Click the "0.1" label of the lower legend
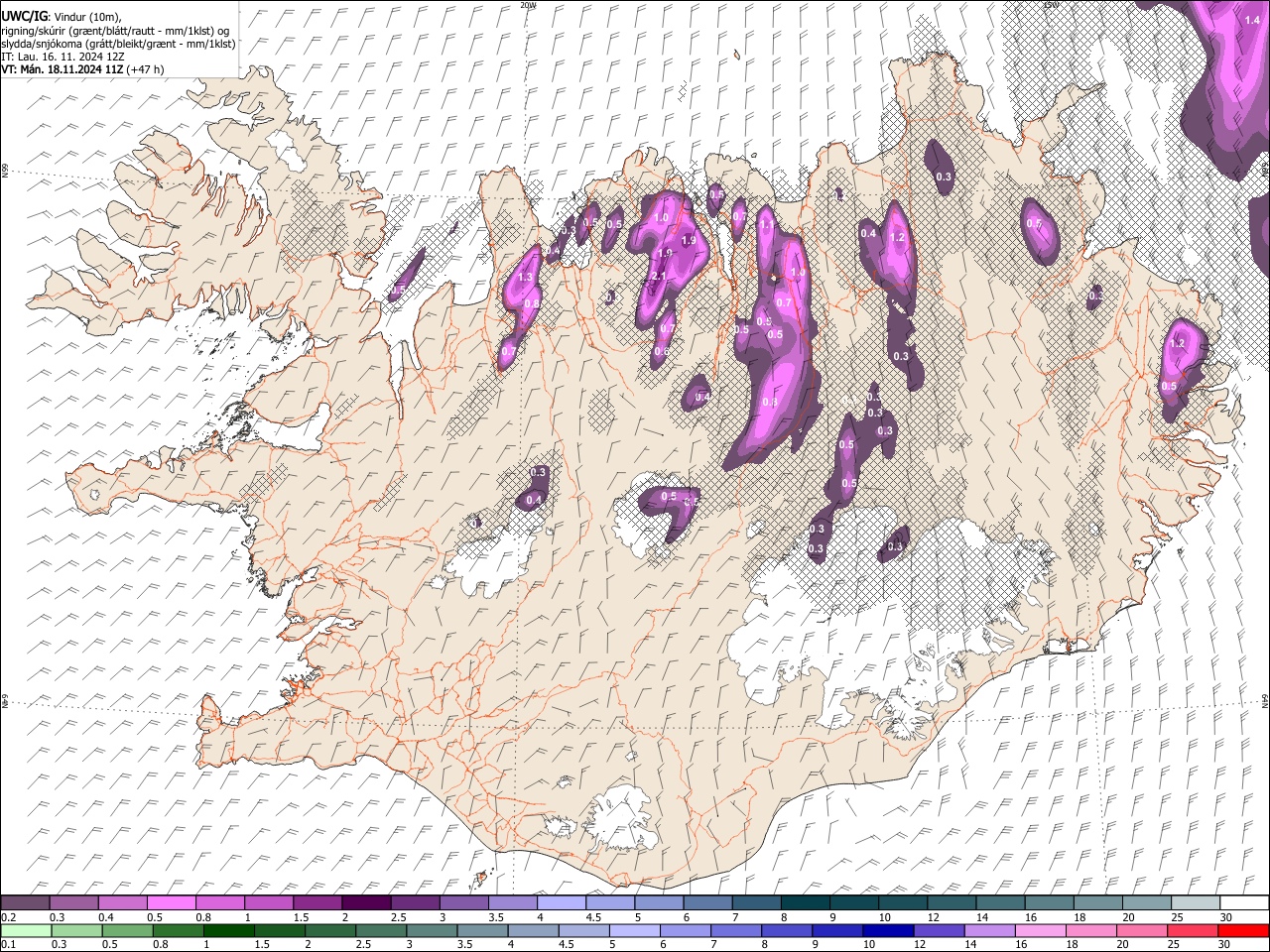1270x952 pixels. [7, 945]
